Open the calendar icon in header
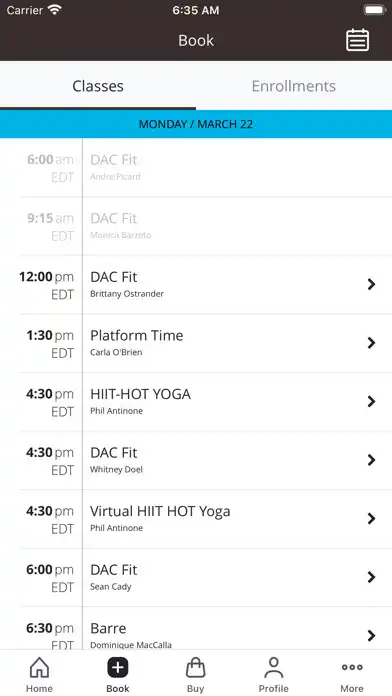Screen dimensions: 392x696 pyautogui.click(x=357, y=40)
